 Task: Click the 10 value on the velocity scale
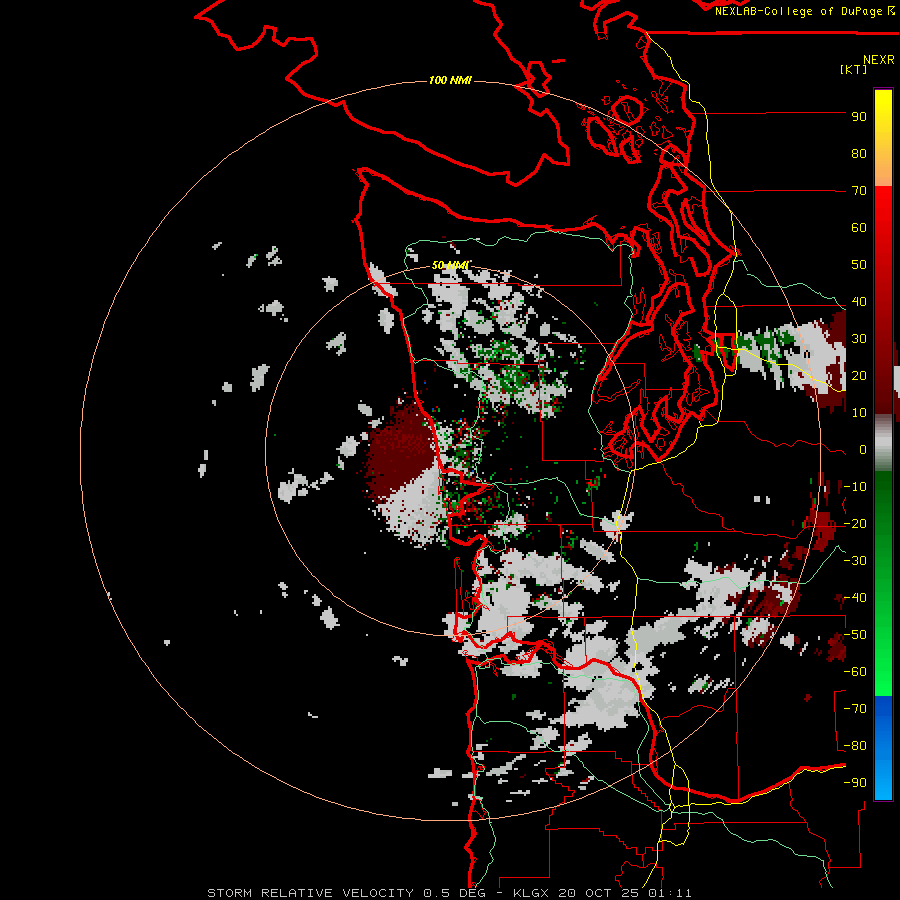click(859, 413)
